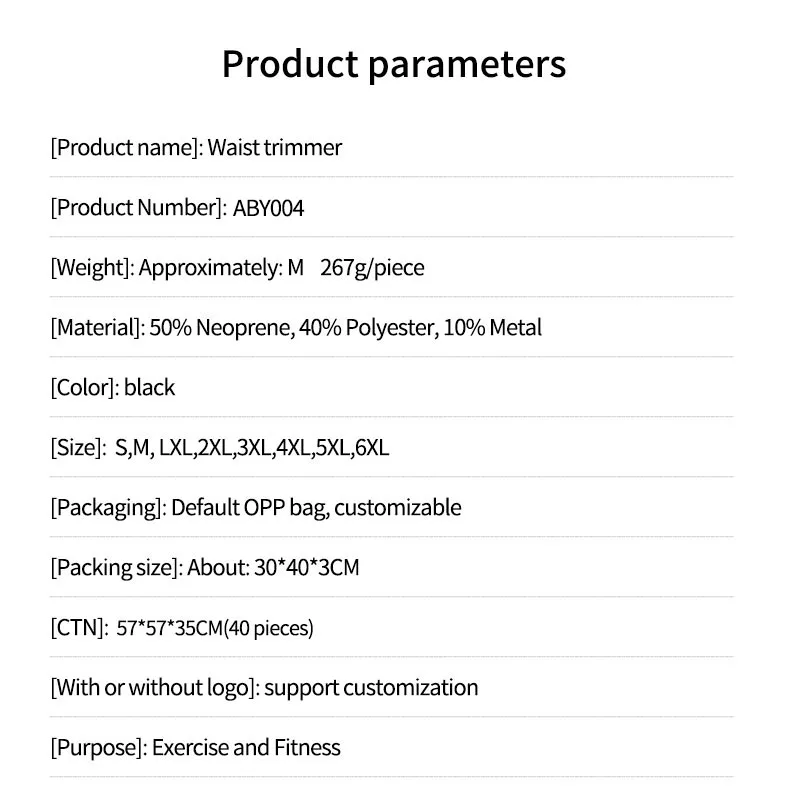Click the "[Weight]" label
The width and height of the screenshot is (790, 806).
92,268
